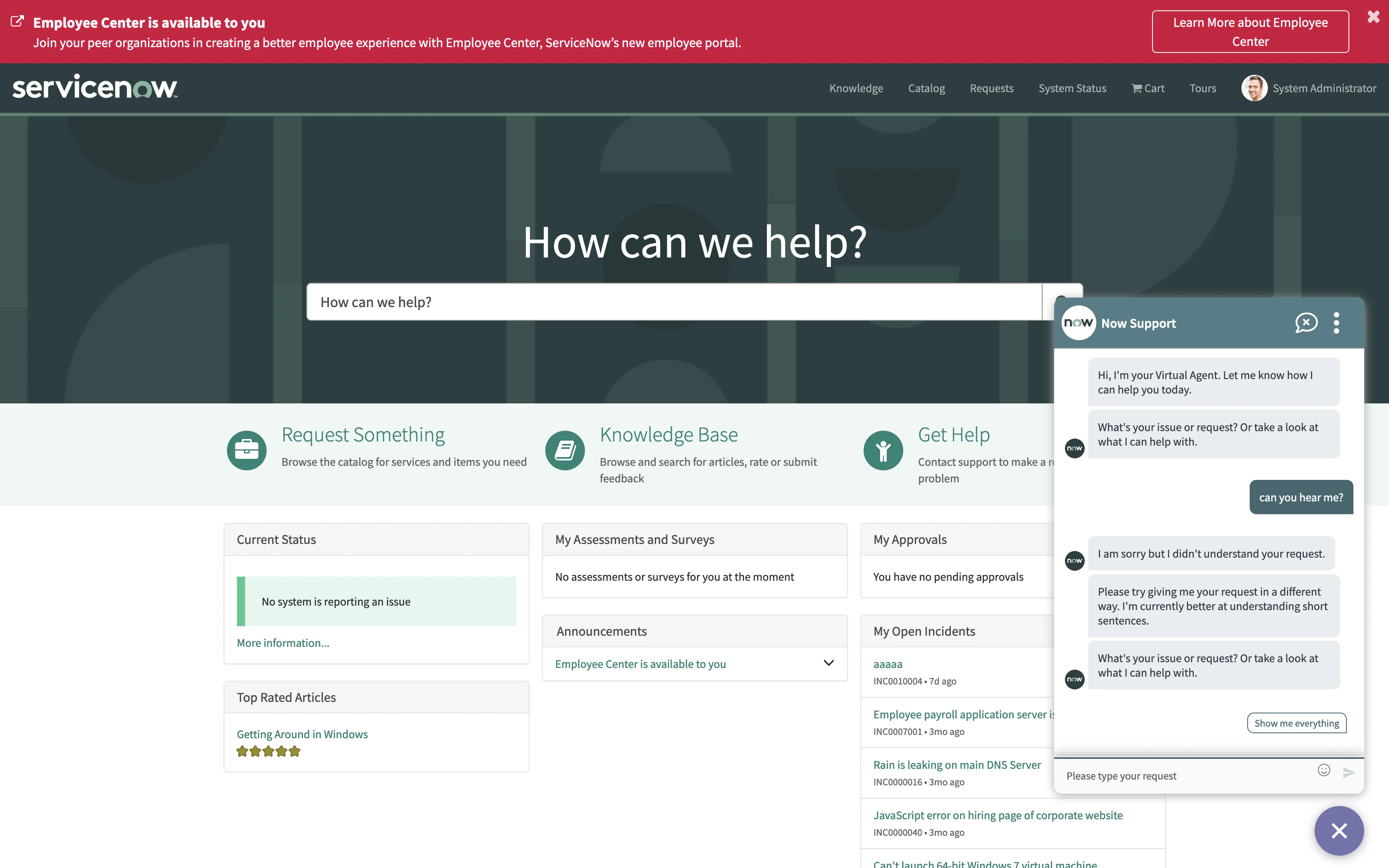Focus the 'How can we help?' search field
Viewport: 1389px width, 868px height.
click(674, 302)
